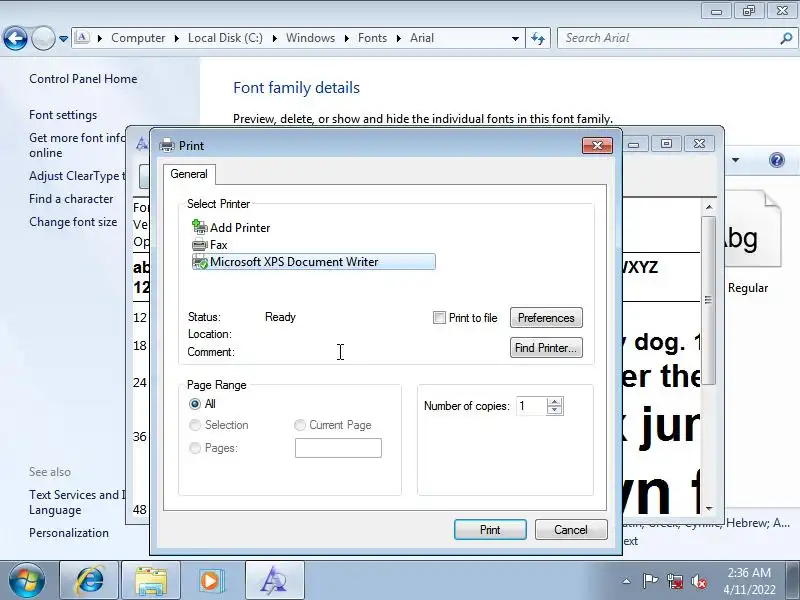This screenshot has height=600, width=800.
Task: Select the Arial Regular font thumbnail
Action: [x=752, y=230]
